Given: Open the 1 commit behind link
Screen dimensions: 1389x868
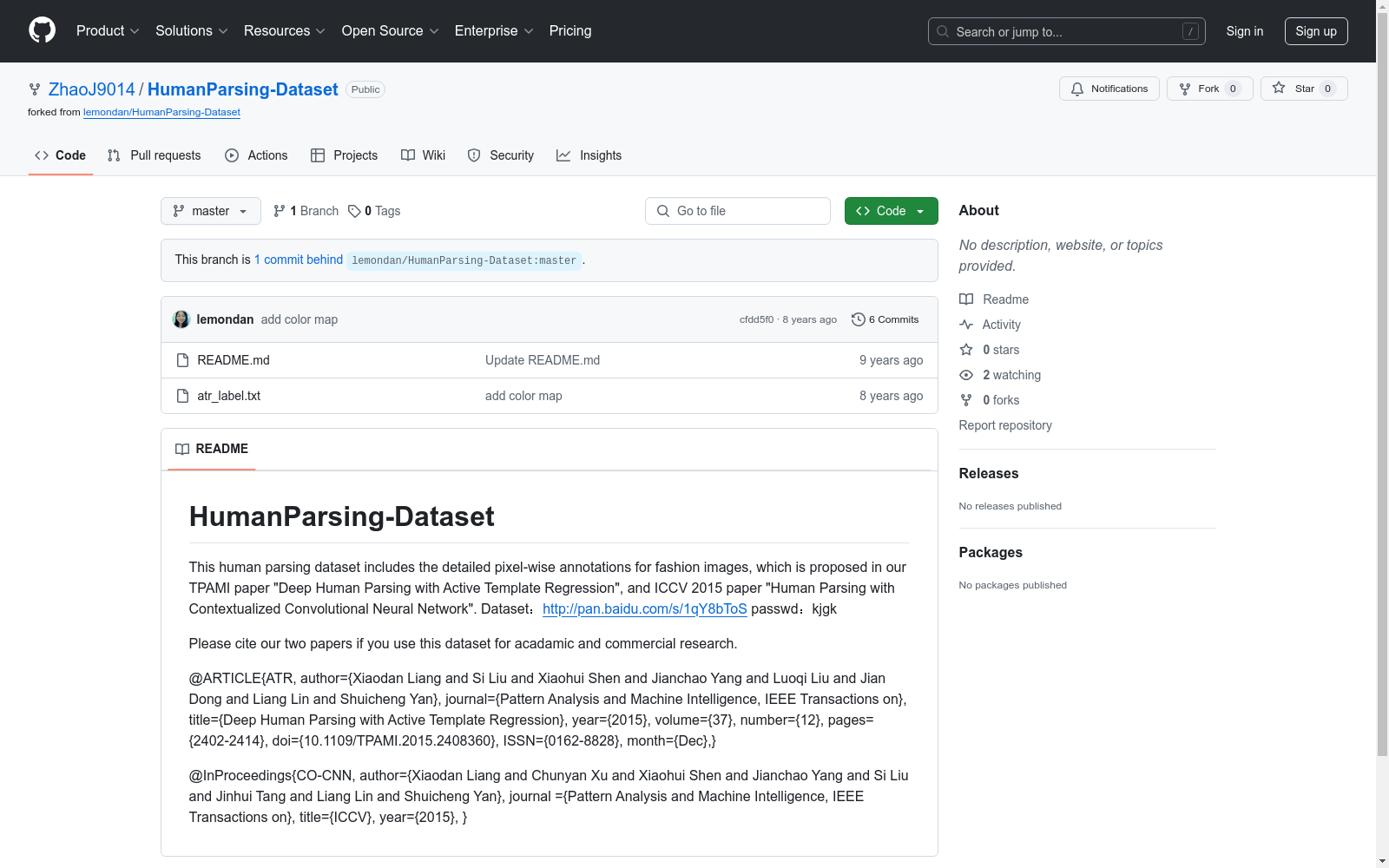Looking at the screenshot, I should click(x=299, y=260).
